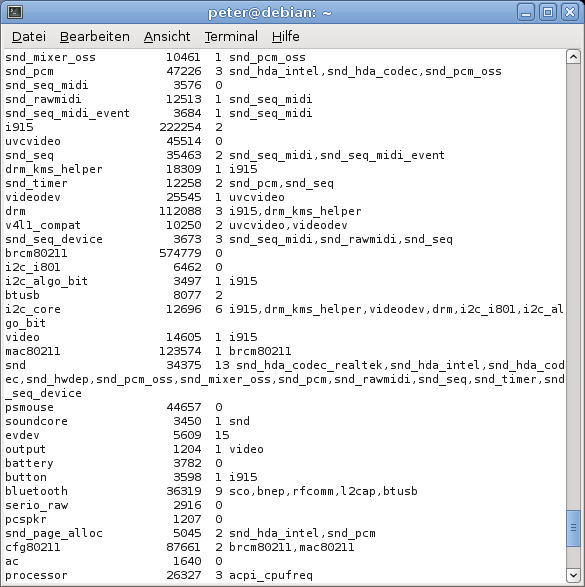Click the bluetooth module name
This screenshot has height=587, width=585.
click(x=37, y=491)
